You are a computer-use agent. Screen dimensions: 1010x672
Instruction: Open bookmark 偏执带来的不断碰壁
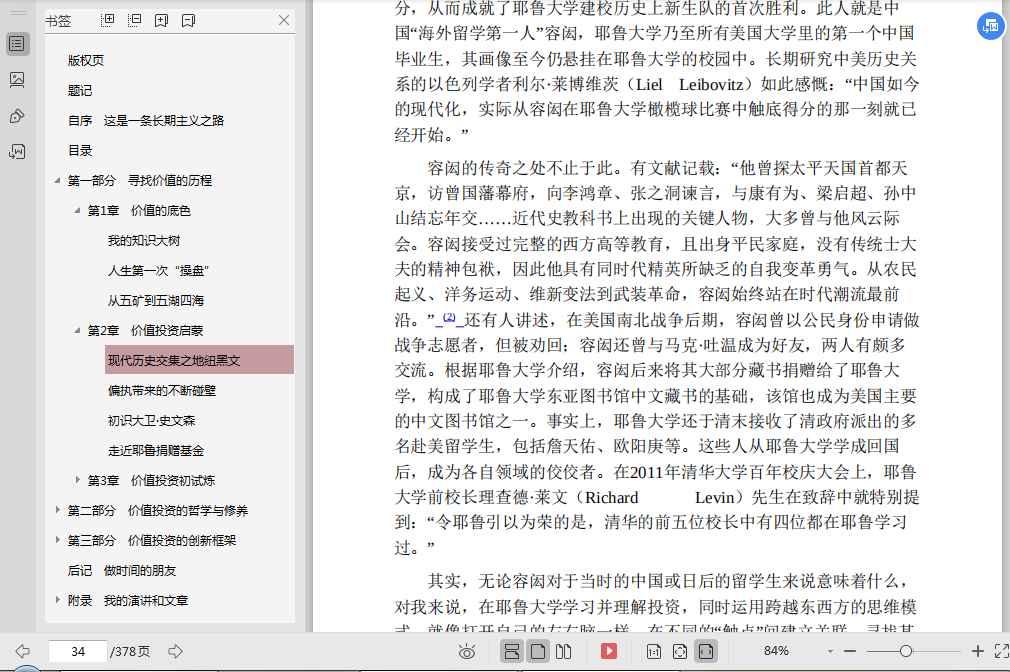pos(162,390)
